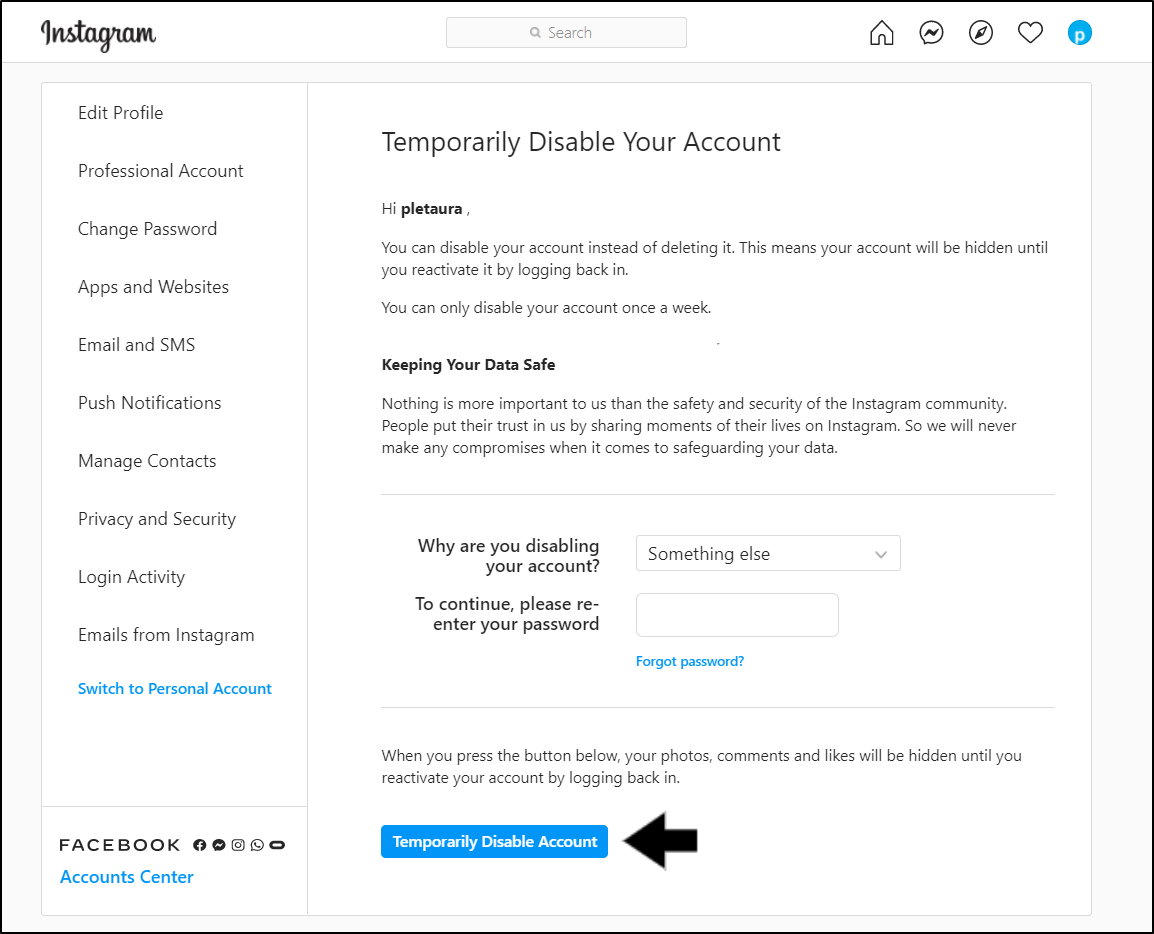Open the profile avatar menu

click(1080, 33)
